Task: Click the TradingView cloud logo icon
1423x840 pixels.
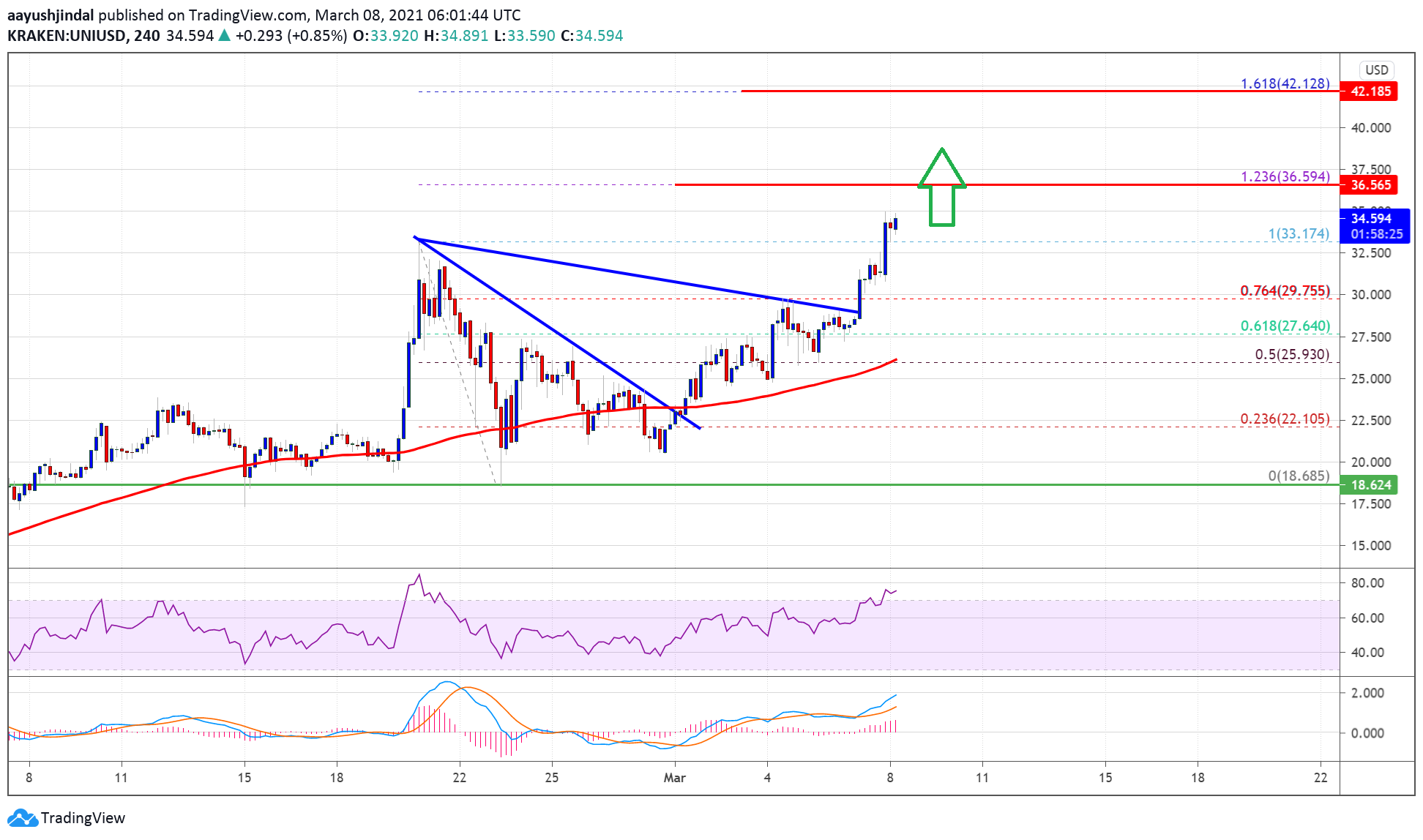Action: [x=21, y=817]
